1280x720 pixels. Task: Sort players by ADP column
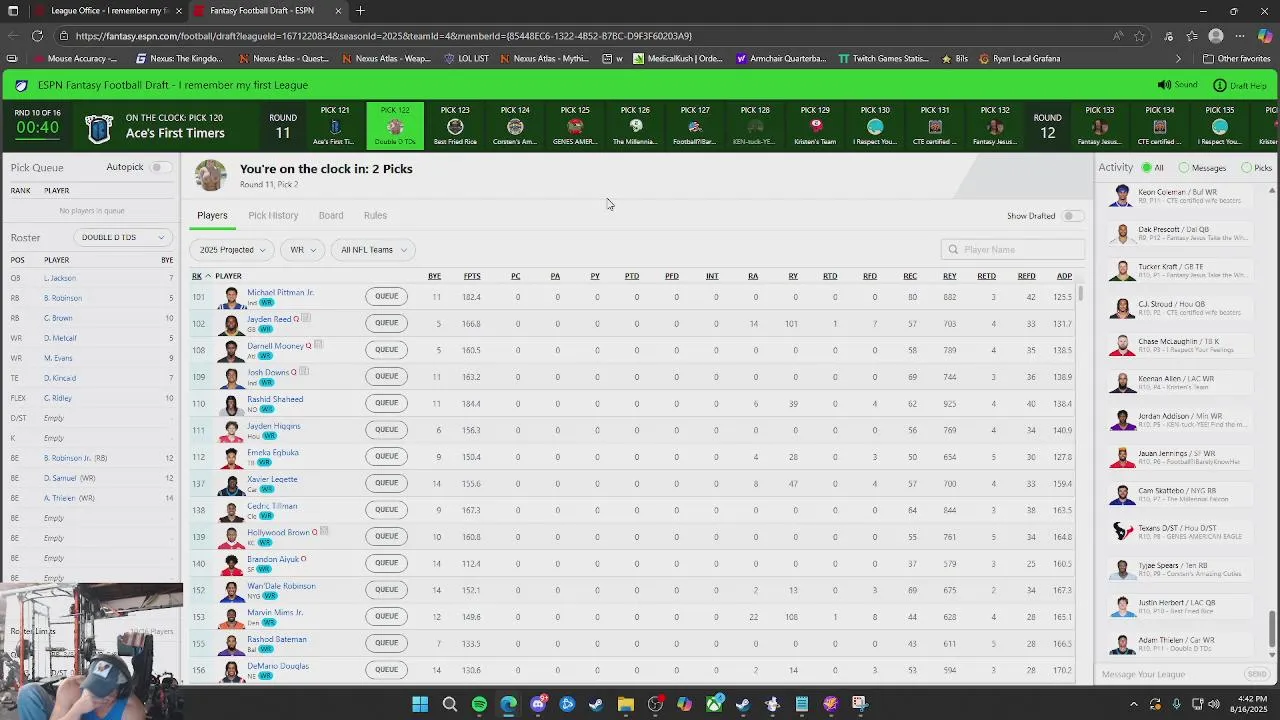[x=1064, y=276]
